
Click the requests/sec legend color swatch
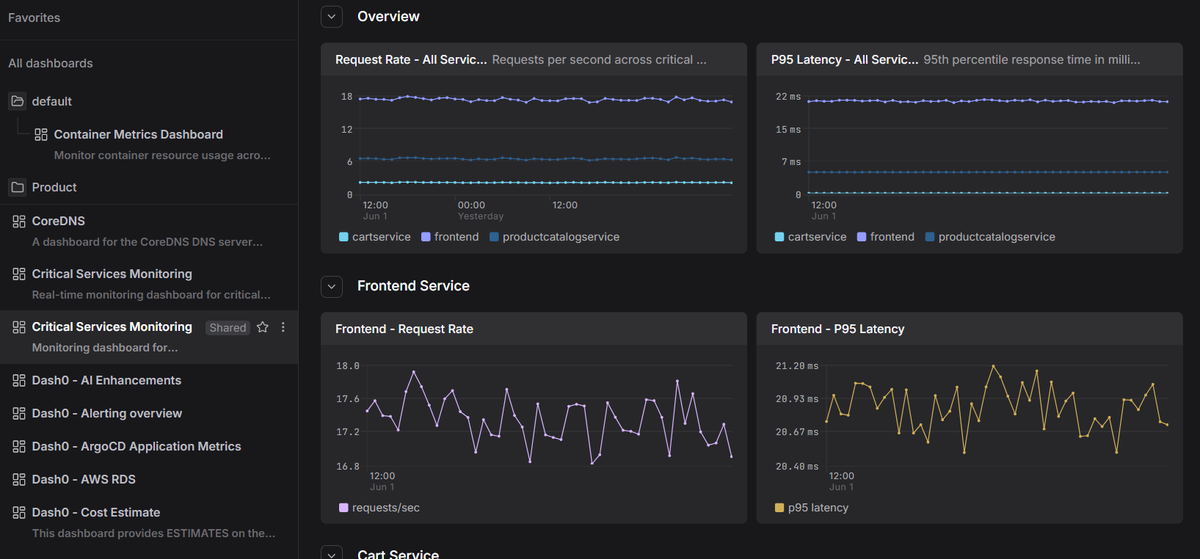344,508
